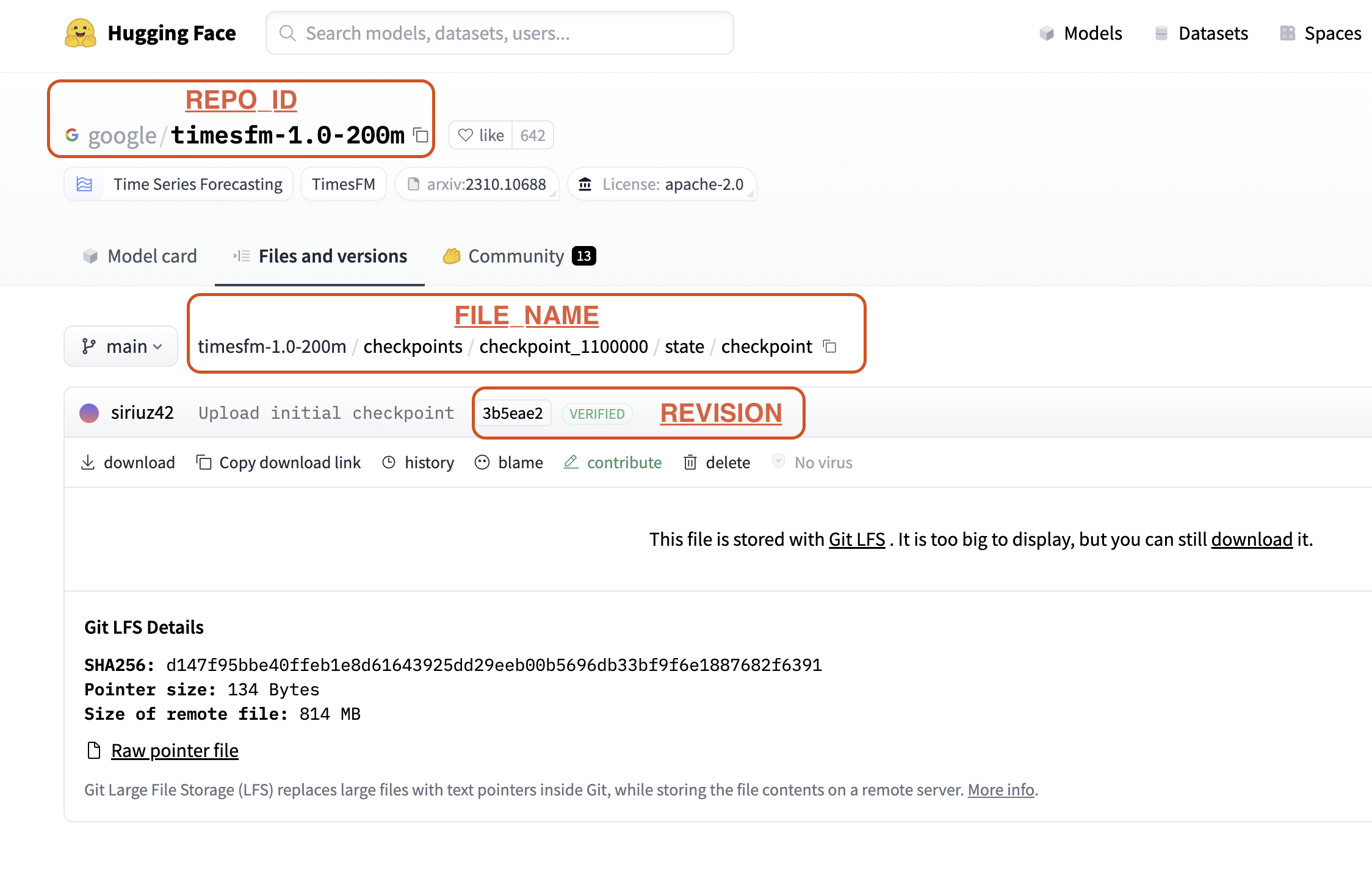Click Copy download link
The image size is (1372, 884).
pyautogui.click(x=278, y=462)
